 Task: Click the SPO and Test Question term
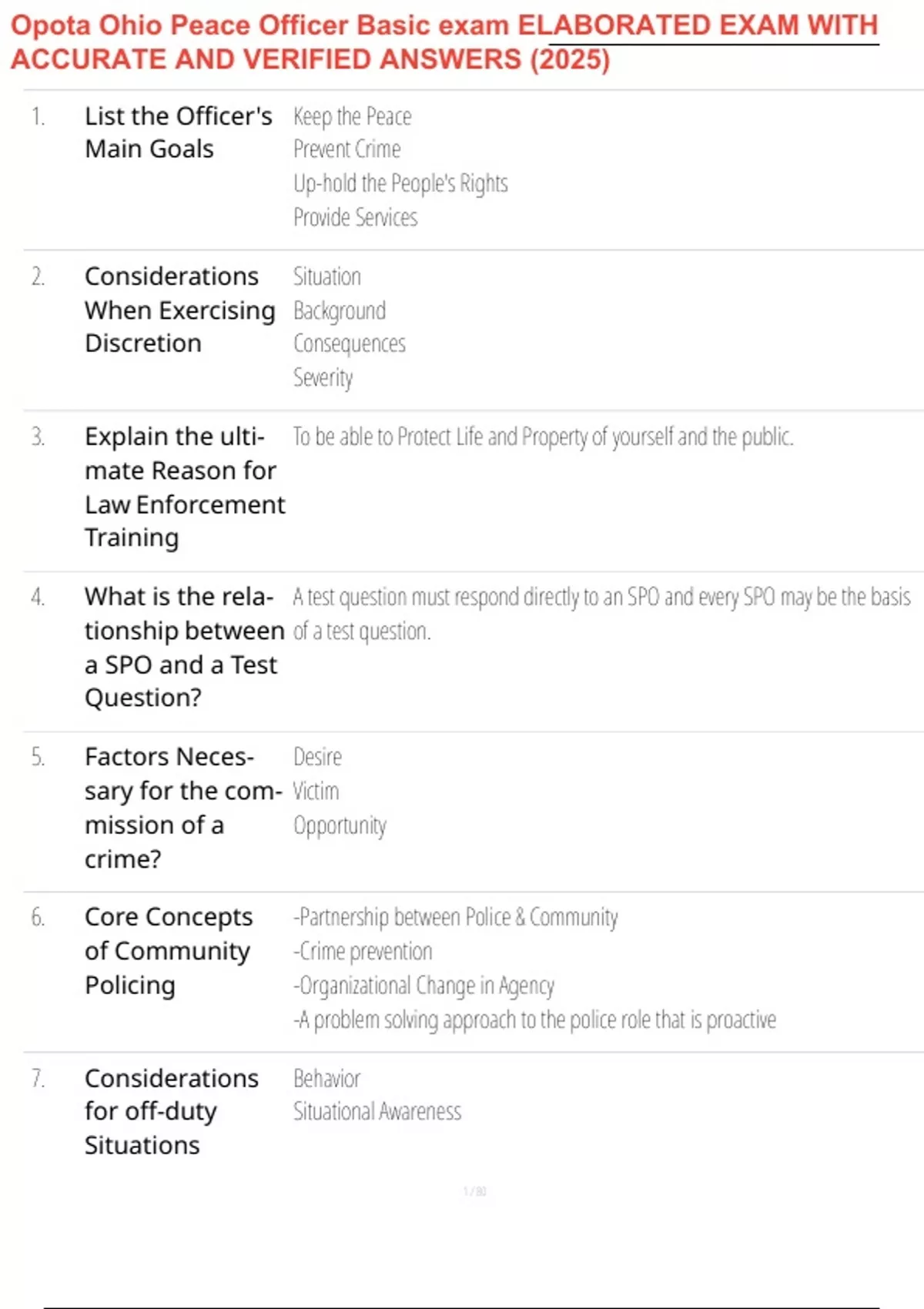point(185,647)
